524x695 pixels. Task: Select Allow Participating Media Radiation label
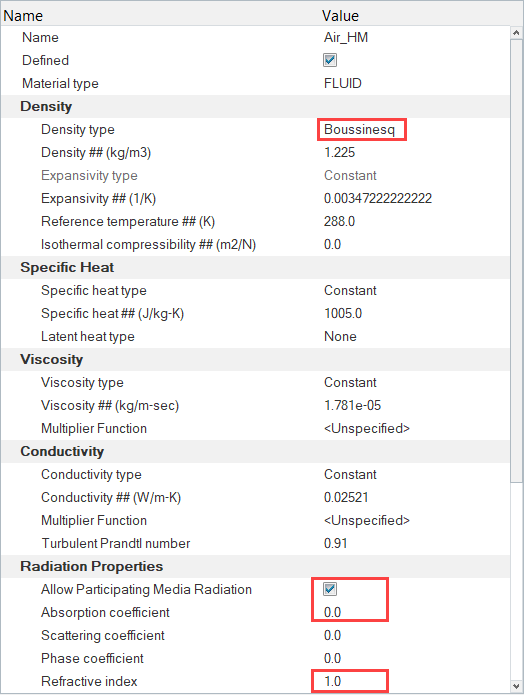pos(146,589)
